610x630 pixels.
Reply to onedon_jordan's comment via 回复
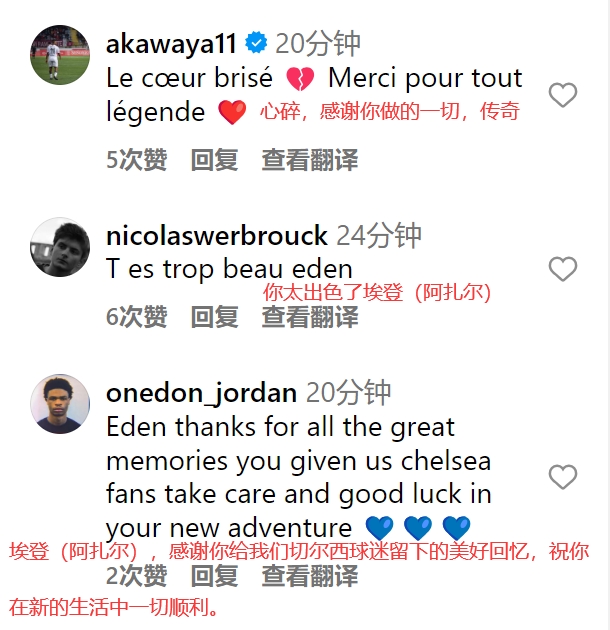(214, 576)
